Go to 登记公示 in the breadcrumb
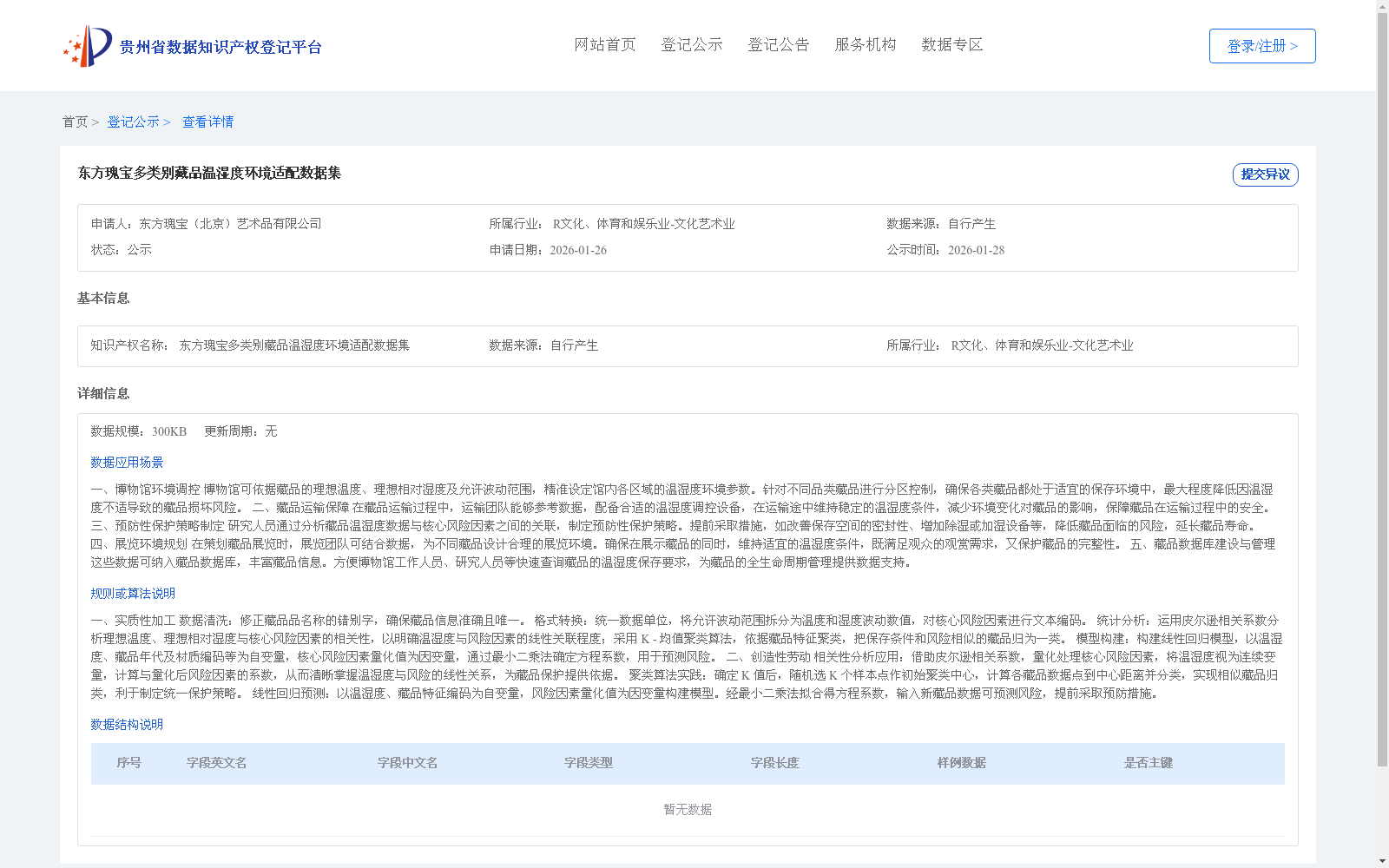Screen dimensions: 1389x868 [x=133, y=122]
